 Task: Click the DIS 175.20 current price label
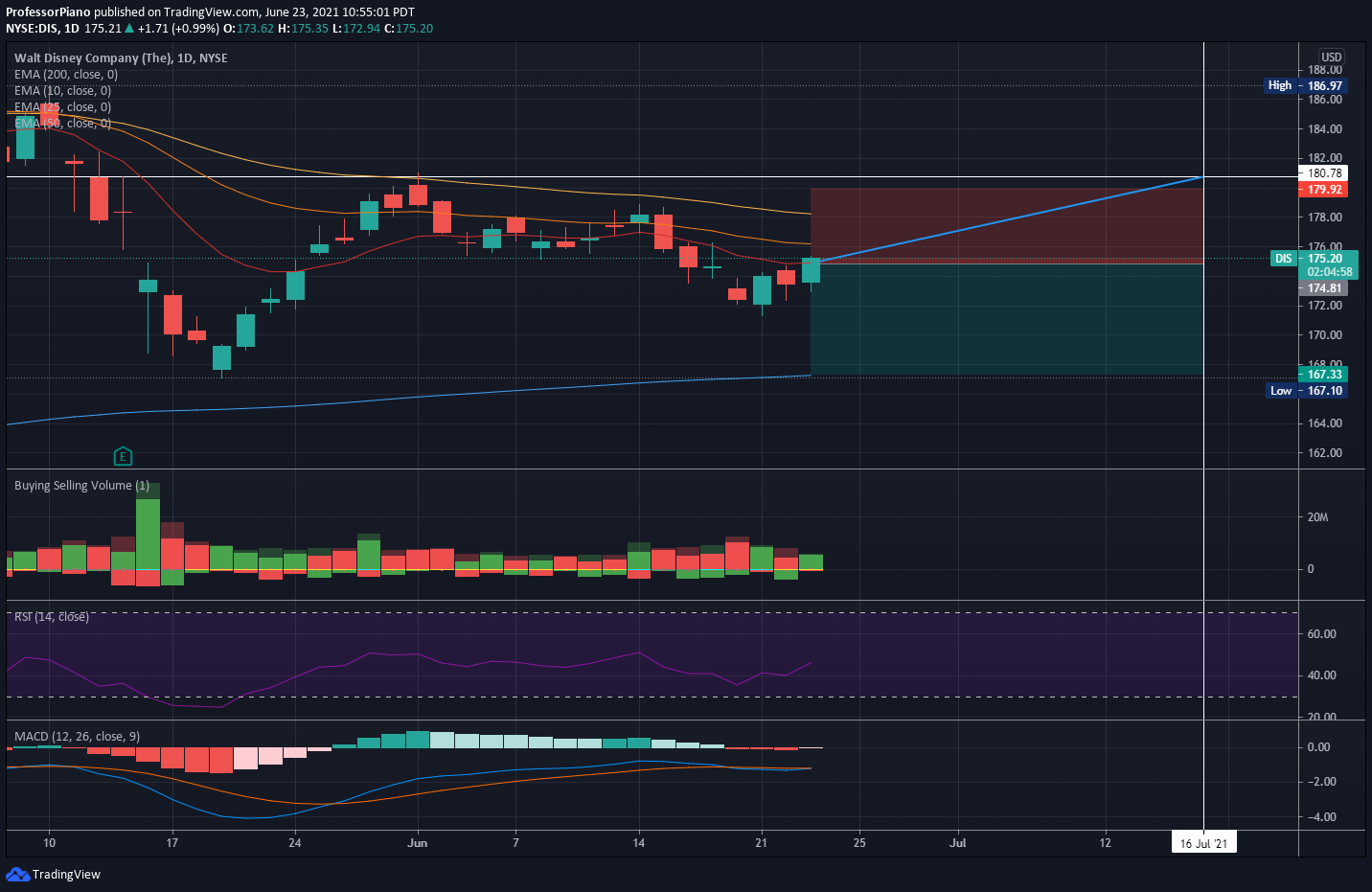tap(1313, 264)
